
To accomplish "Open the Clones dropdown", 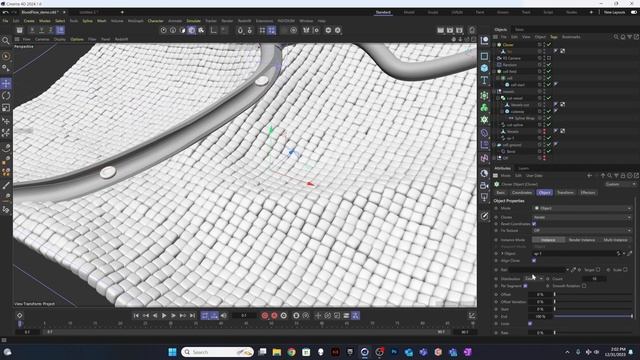I will tap(582, 217).
